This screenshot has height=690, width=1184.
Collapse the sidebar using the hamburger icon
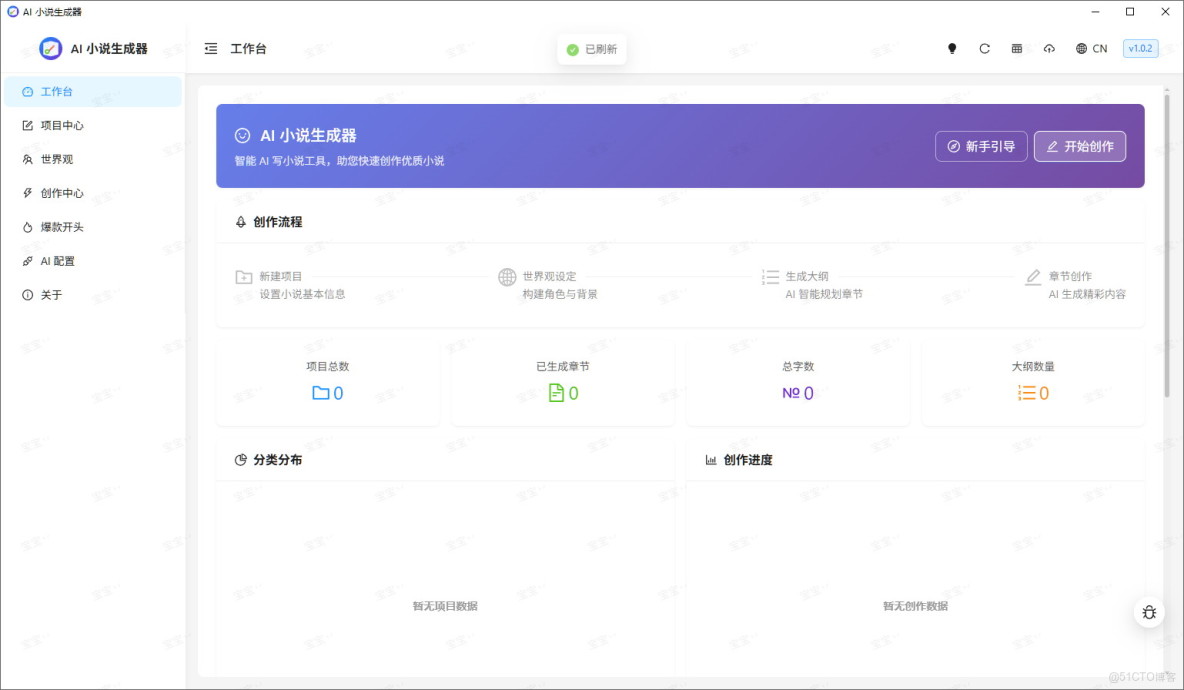pyautogui.click(x=209, y=48)
